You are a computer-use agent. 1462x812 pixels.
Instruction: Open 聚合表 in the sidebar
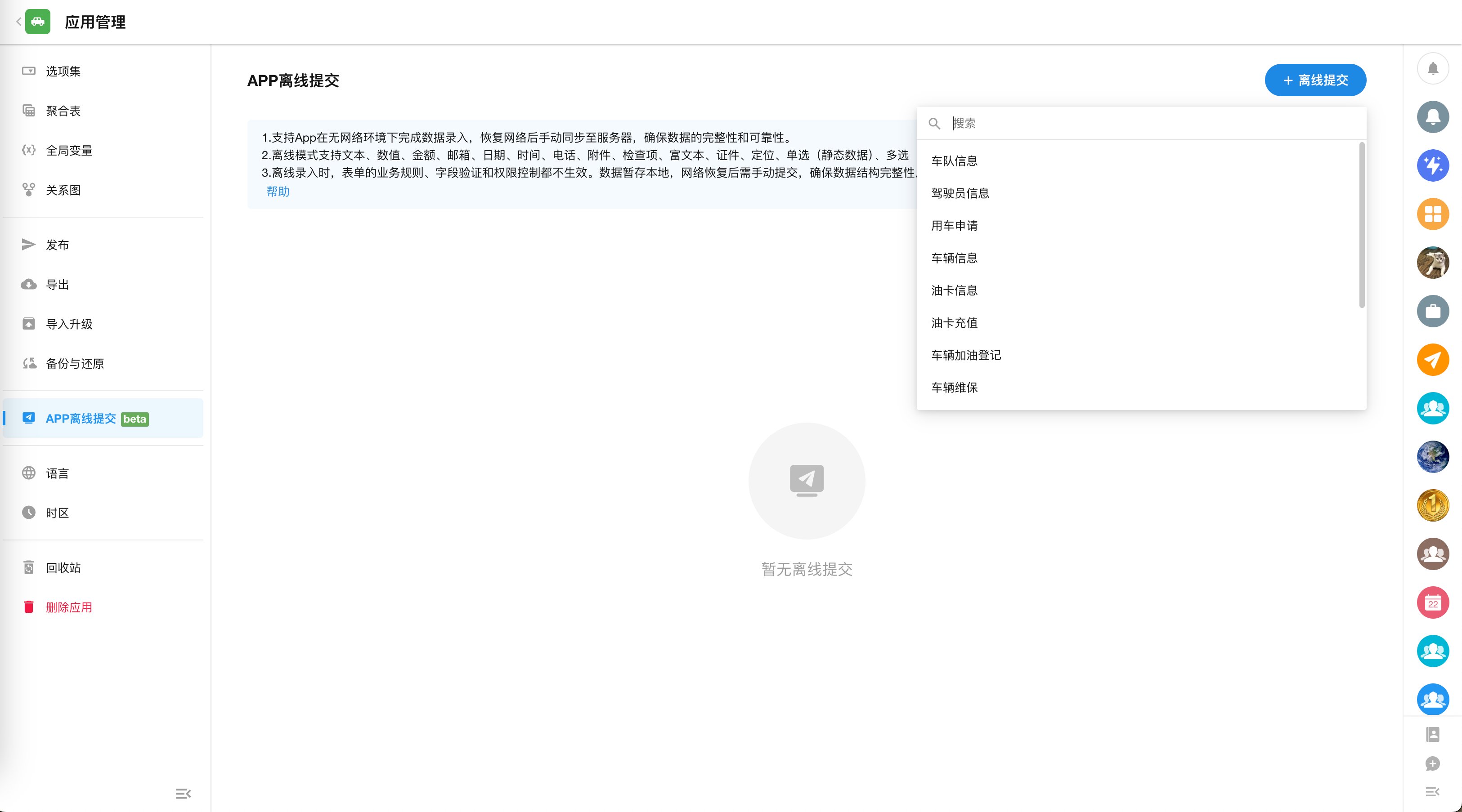(103, 111)
